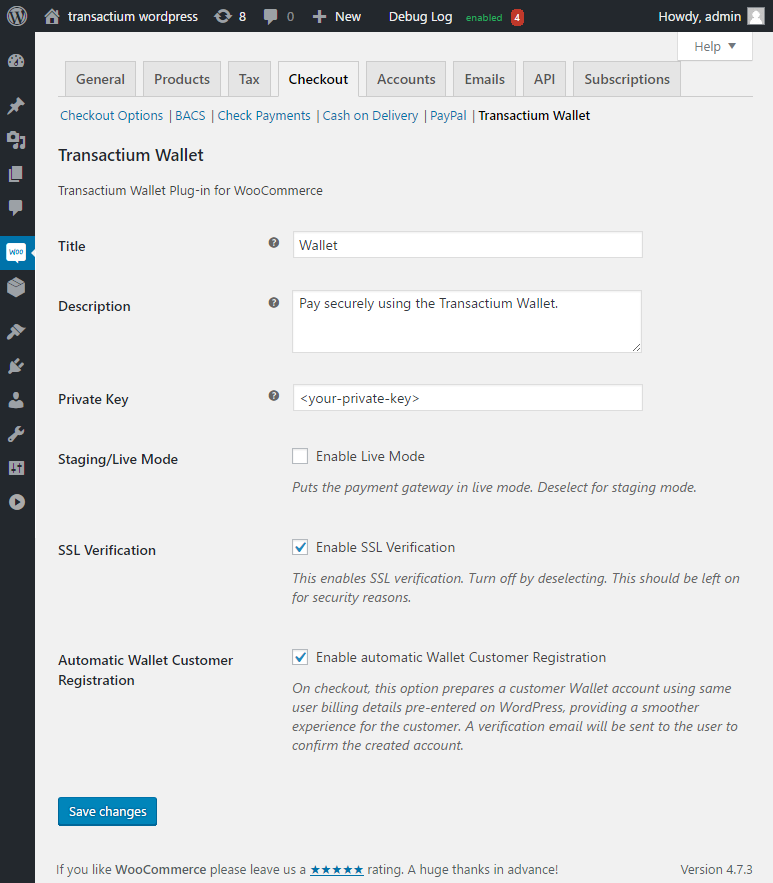Viewport: 773px width, 883px height.
Task: Open Posts via the pushpin icon
Action: [x=16, y=106]
